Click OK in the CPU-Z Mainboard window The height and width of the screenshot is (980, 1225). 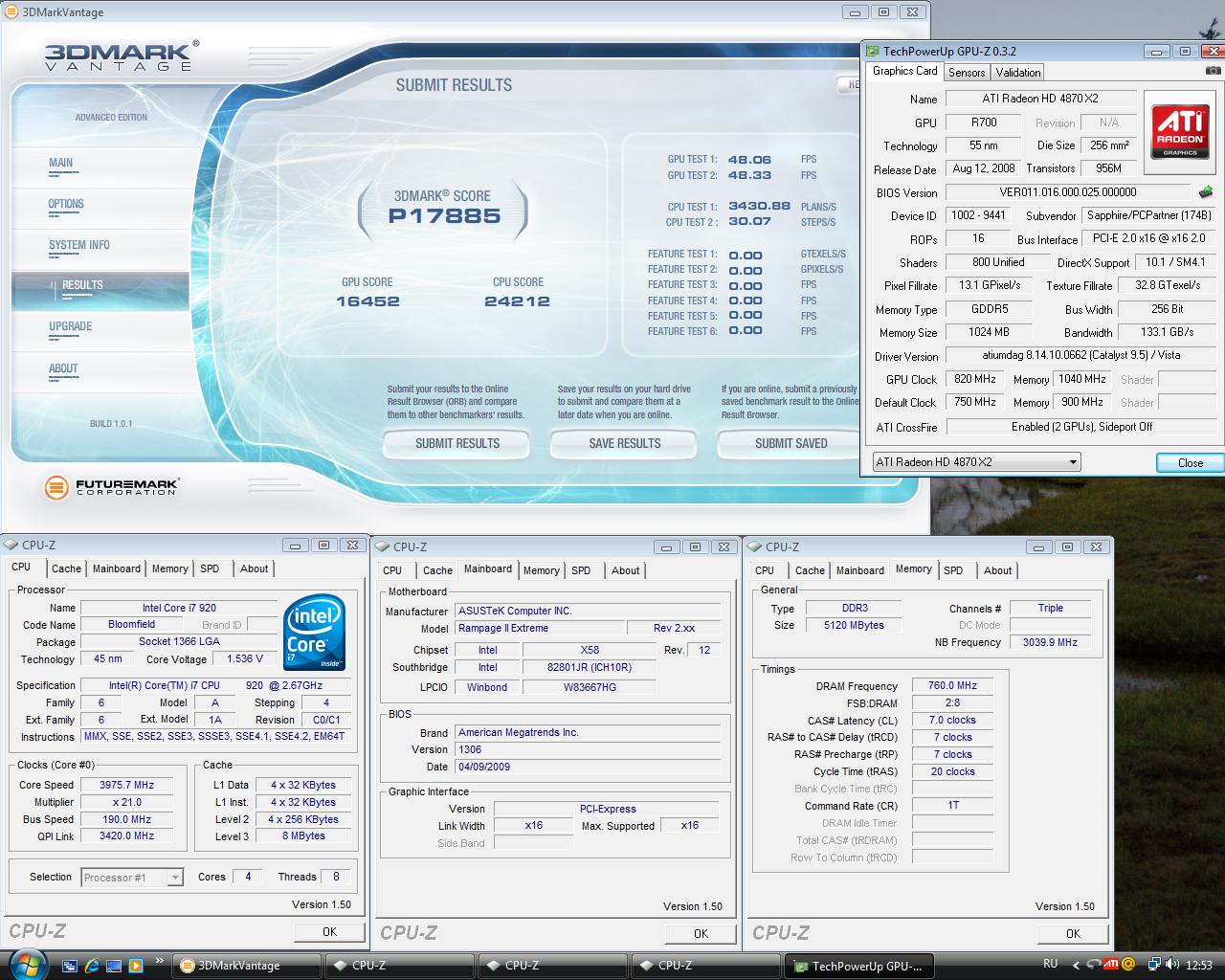coord(701,933)
